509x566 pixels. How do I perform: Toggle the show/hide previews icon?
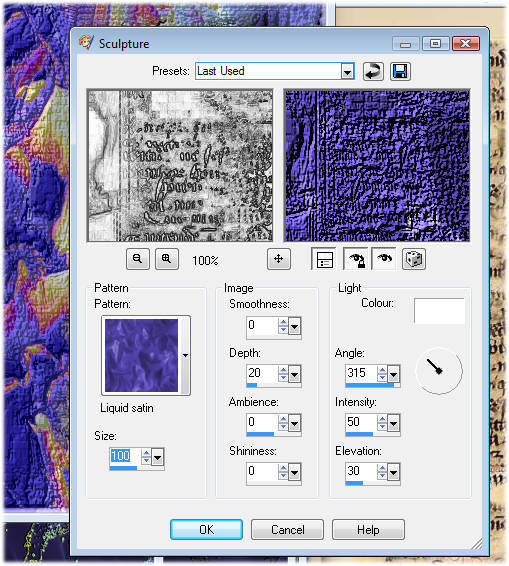coord(324,259)
